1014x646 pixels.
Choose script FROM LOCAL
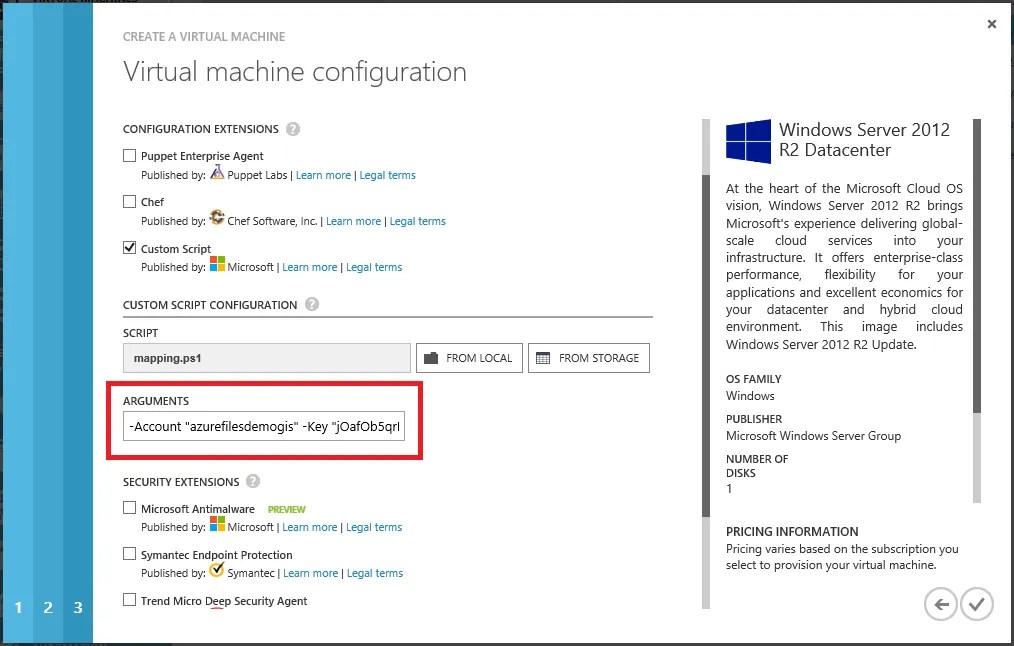[x=469, y=358]
